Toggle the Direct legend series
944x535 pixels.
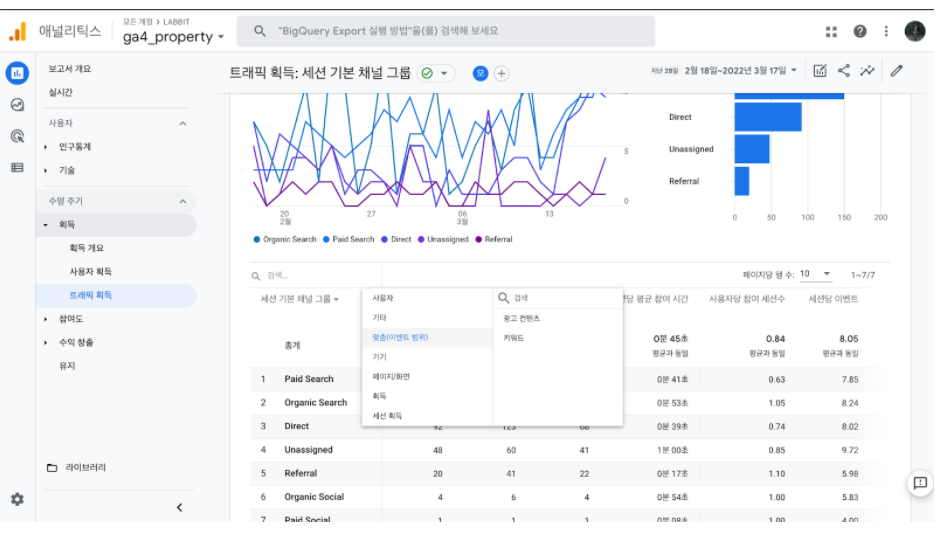(x=396, y=240)
